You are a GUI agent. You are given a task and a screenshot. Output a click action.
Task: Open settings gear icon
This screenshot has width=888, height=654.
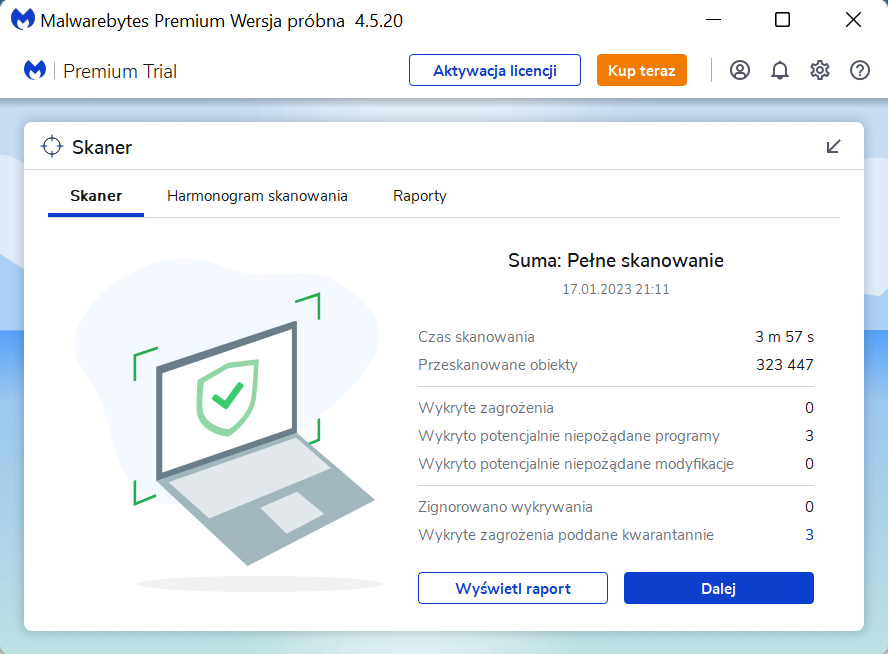pos(819,70)
